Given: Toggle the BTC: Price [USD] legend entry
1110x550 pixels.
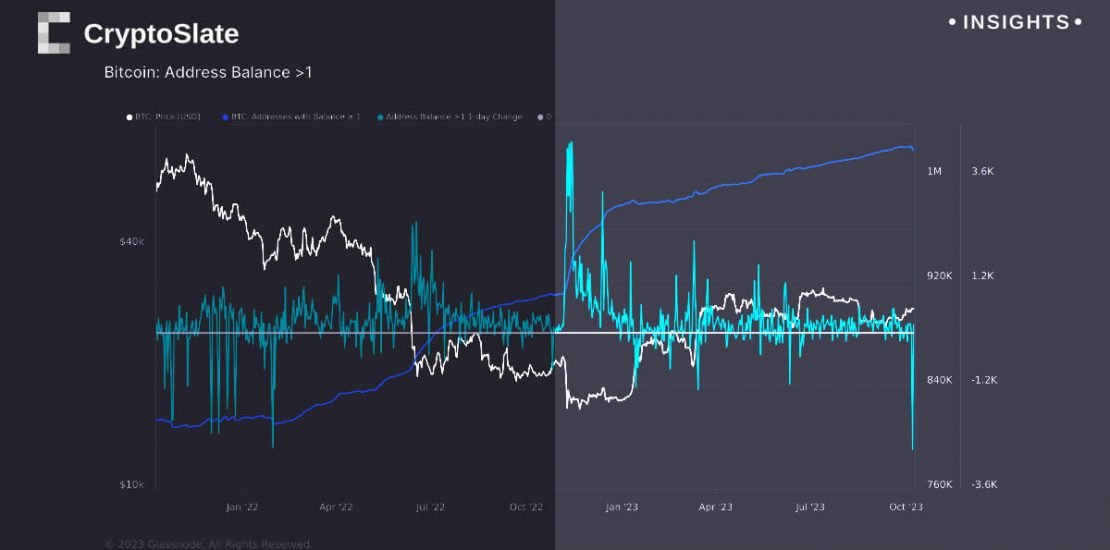Looking at the screenshot, I should pos(168,117).
